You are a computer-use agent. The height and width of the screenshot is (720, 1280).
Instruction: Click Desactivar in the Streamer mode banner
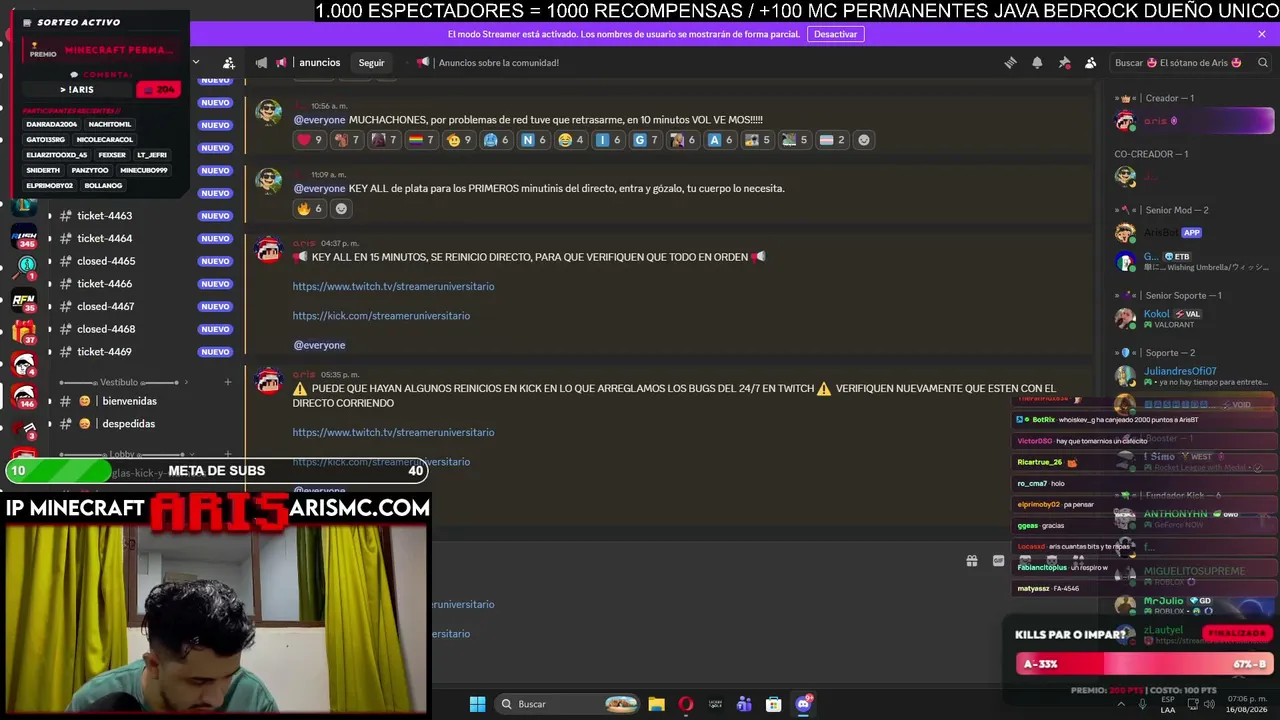tap(835, 34)
